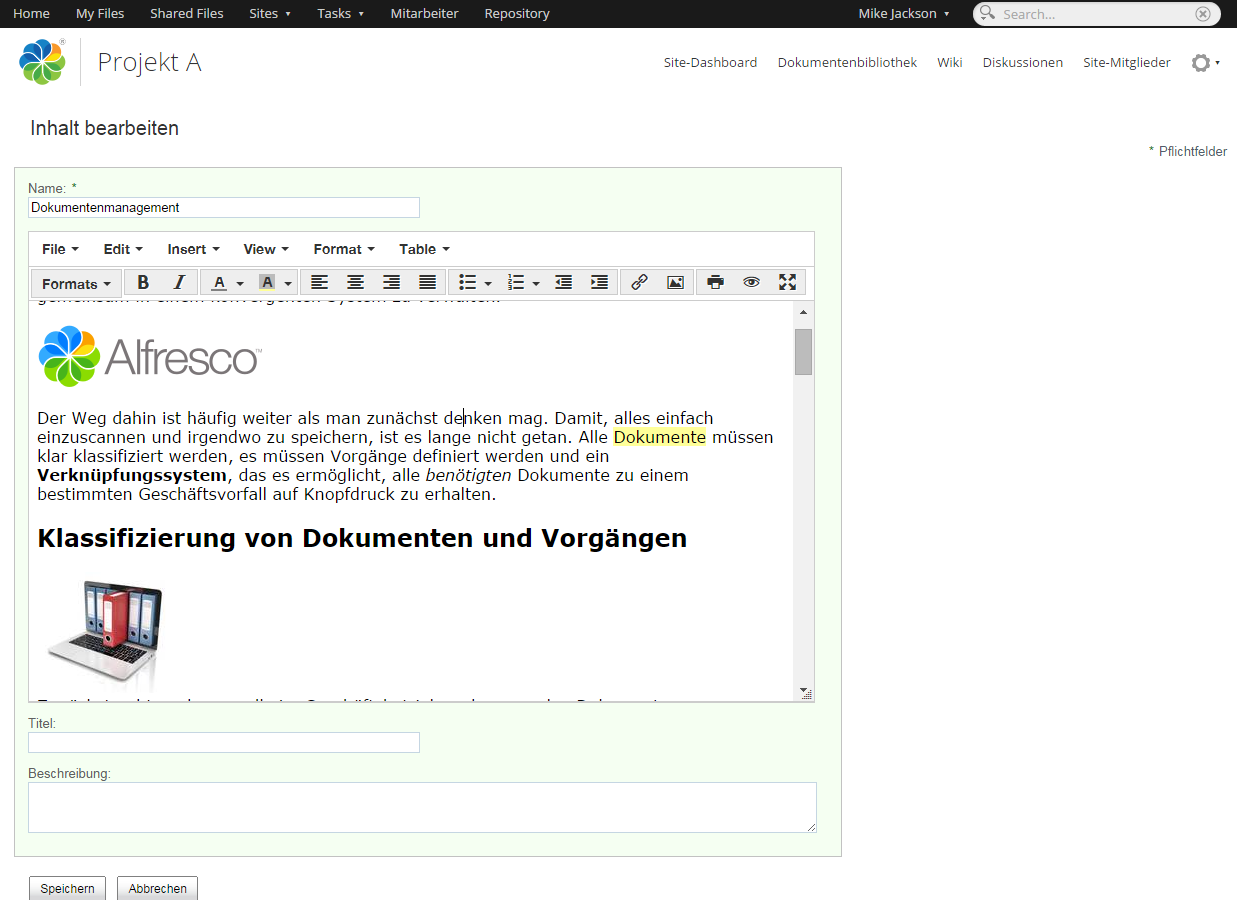Screen dimensions: 1237x900
Task: Center align the text
Action: pos(355,283)
